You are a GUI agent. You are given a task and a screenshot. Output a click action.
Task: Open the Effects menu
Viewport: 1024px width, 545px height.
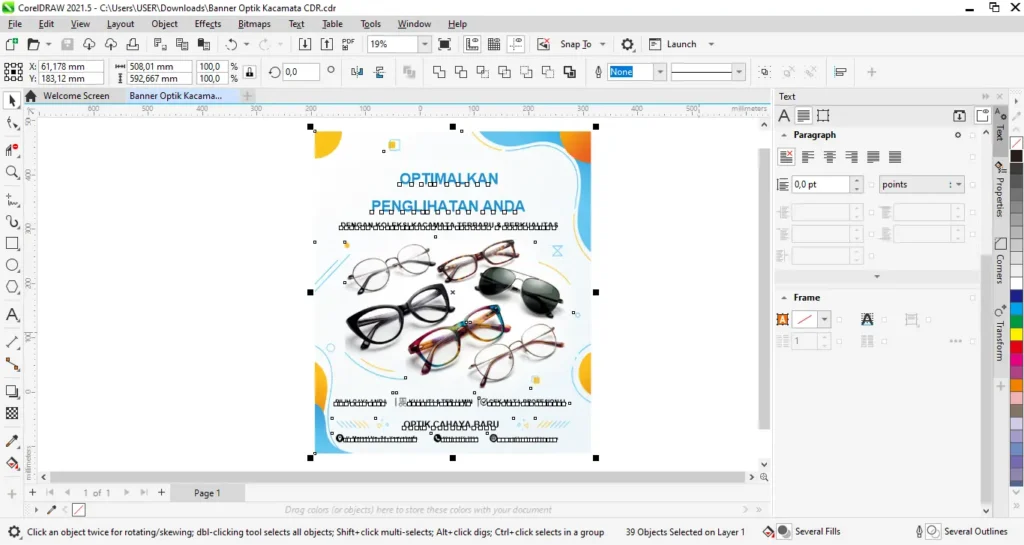coord(208,24)
